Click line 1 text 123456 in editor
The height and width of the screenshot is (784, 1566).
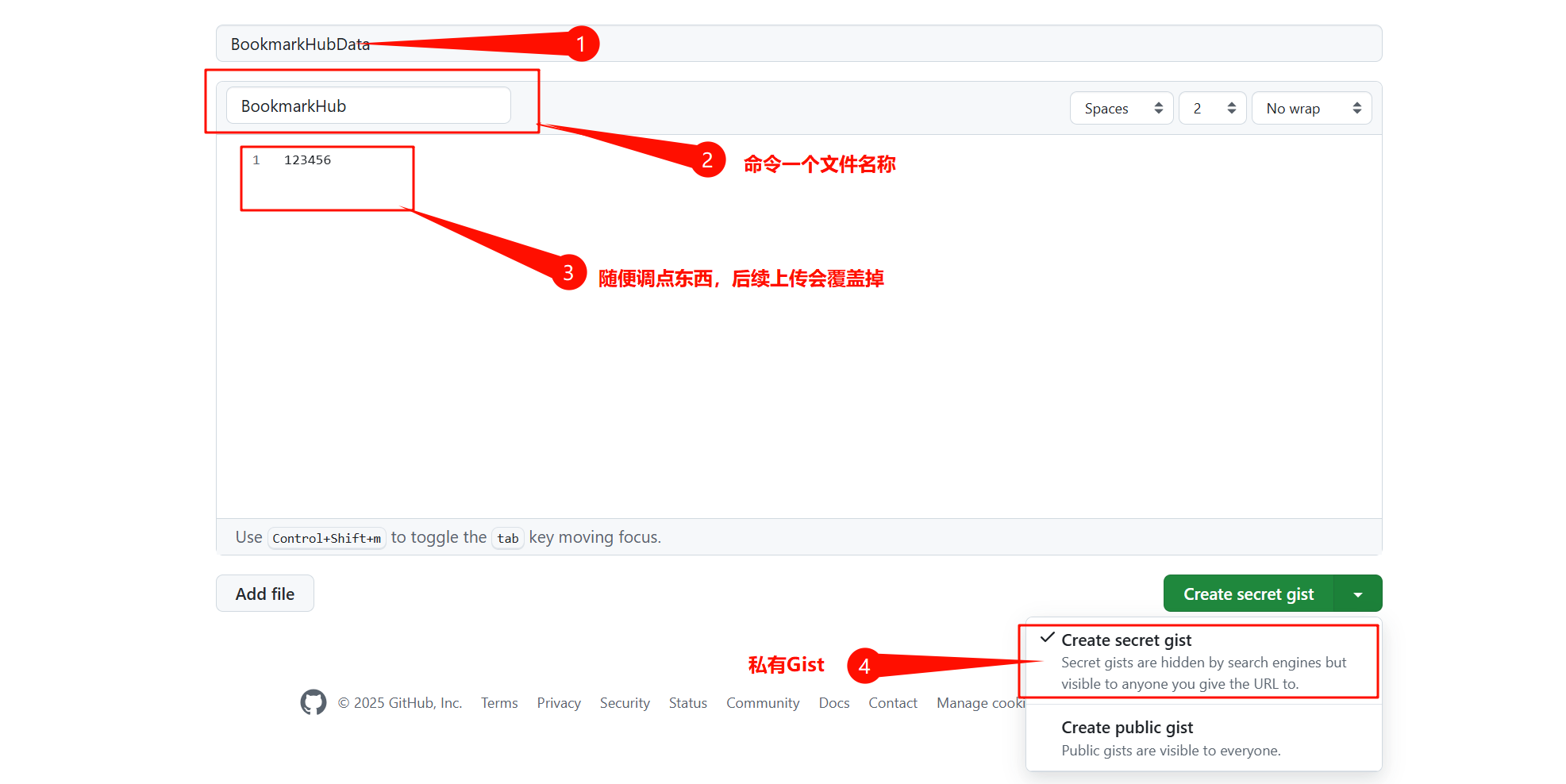[308, 160]
